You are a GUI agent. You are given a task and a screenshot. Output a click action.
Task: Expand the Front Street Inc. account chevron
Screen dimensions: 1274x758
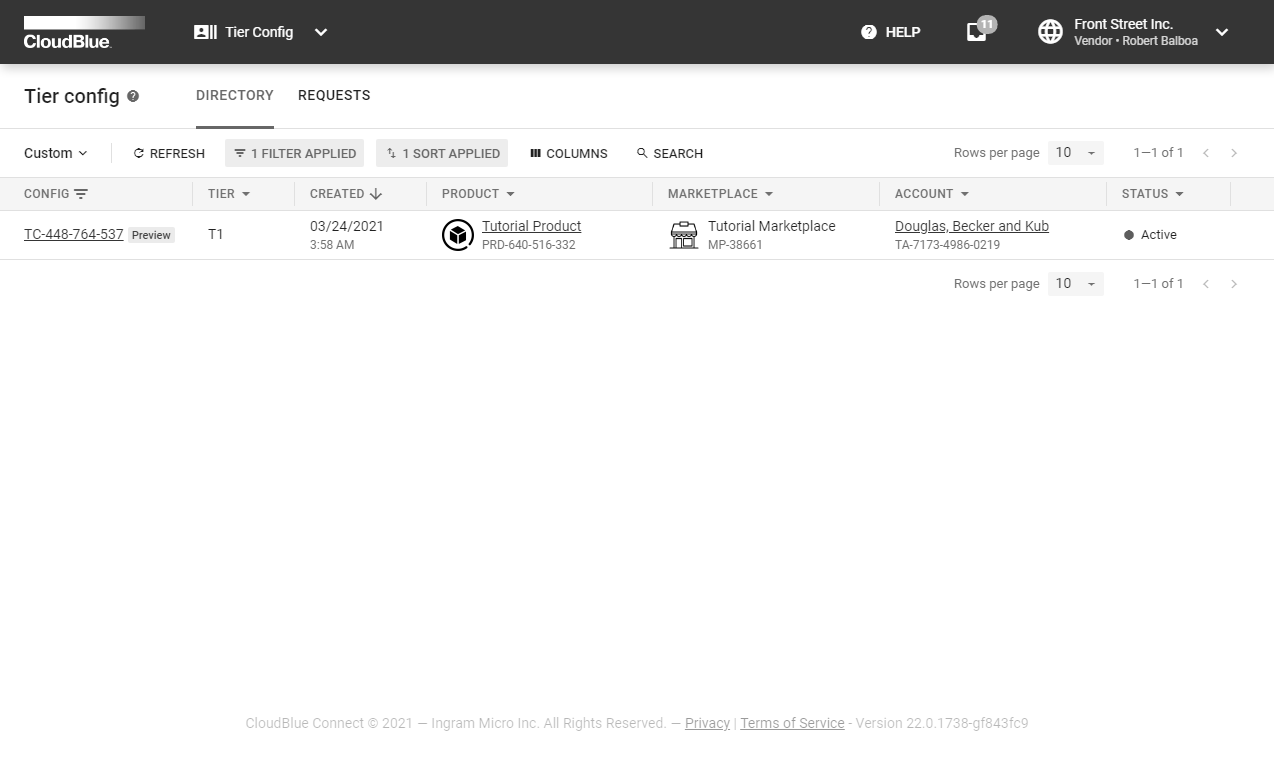pos(1222,32)
